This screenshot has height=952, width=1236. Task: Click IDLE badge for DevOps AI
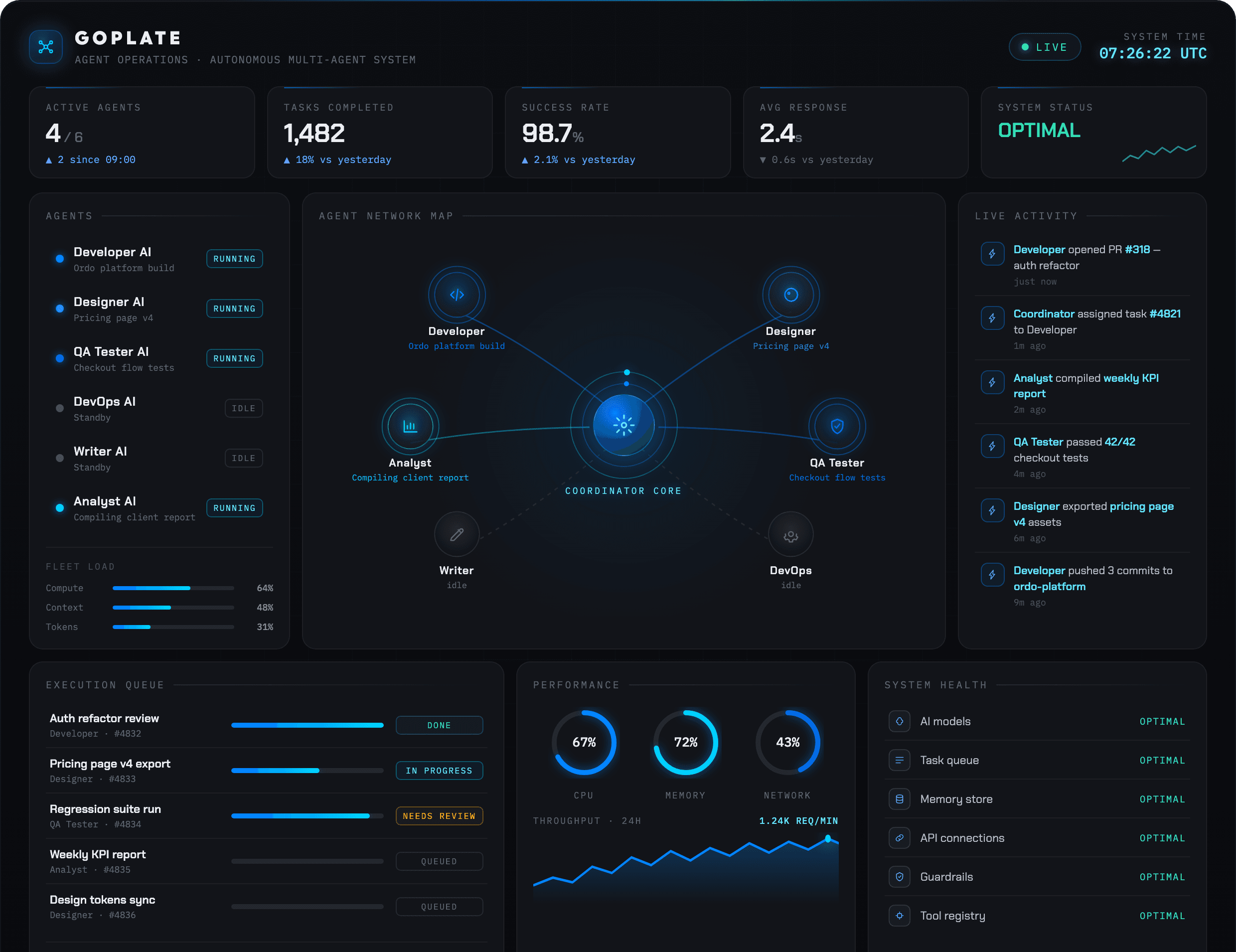(x=243, y=408)
